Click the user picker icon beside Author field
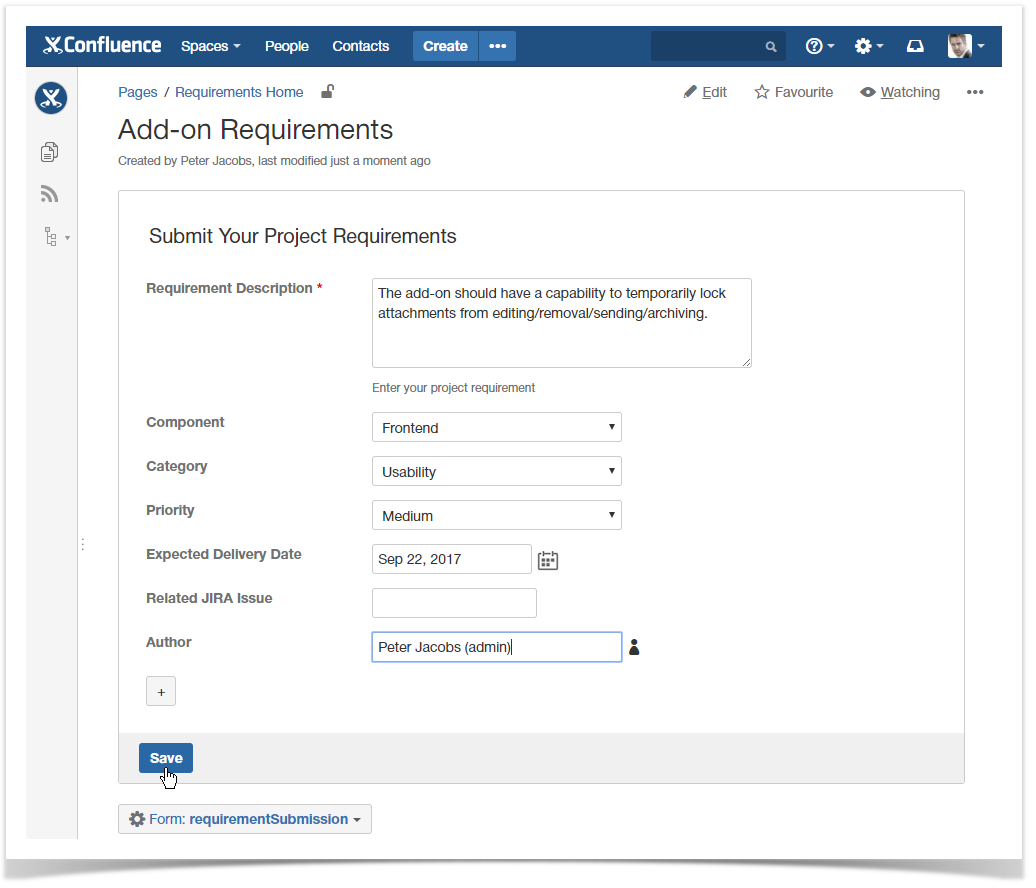The width and height of the screenshot is (1036, 888). [x=634, y=647]
